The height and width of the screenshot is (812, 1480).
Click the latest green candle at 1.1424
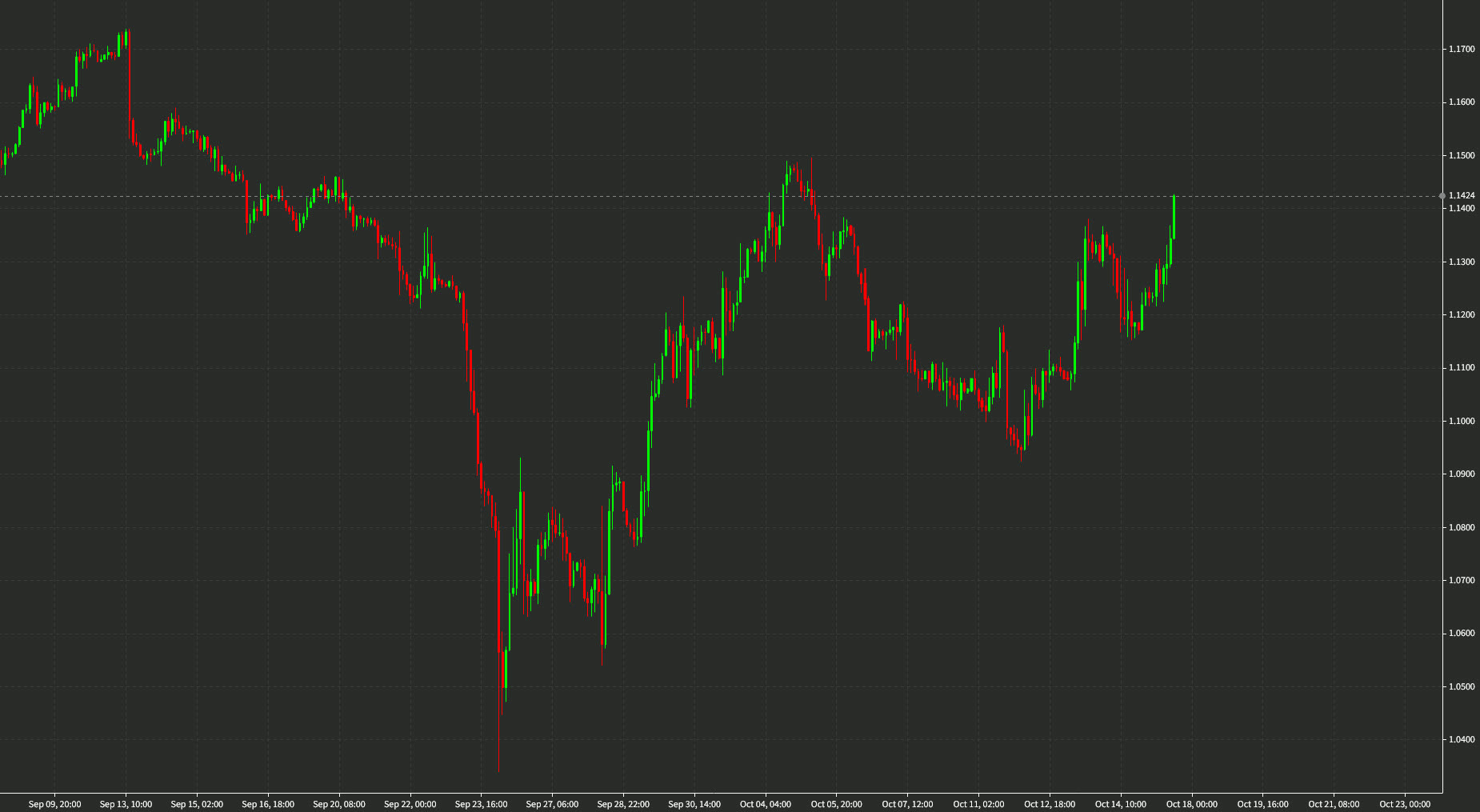click(x=1174, y=217)
